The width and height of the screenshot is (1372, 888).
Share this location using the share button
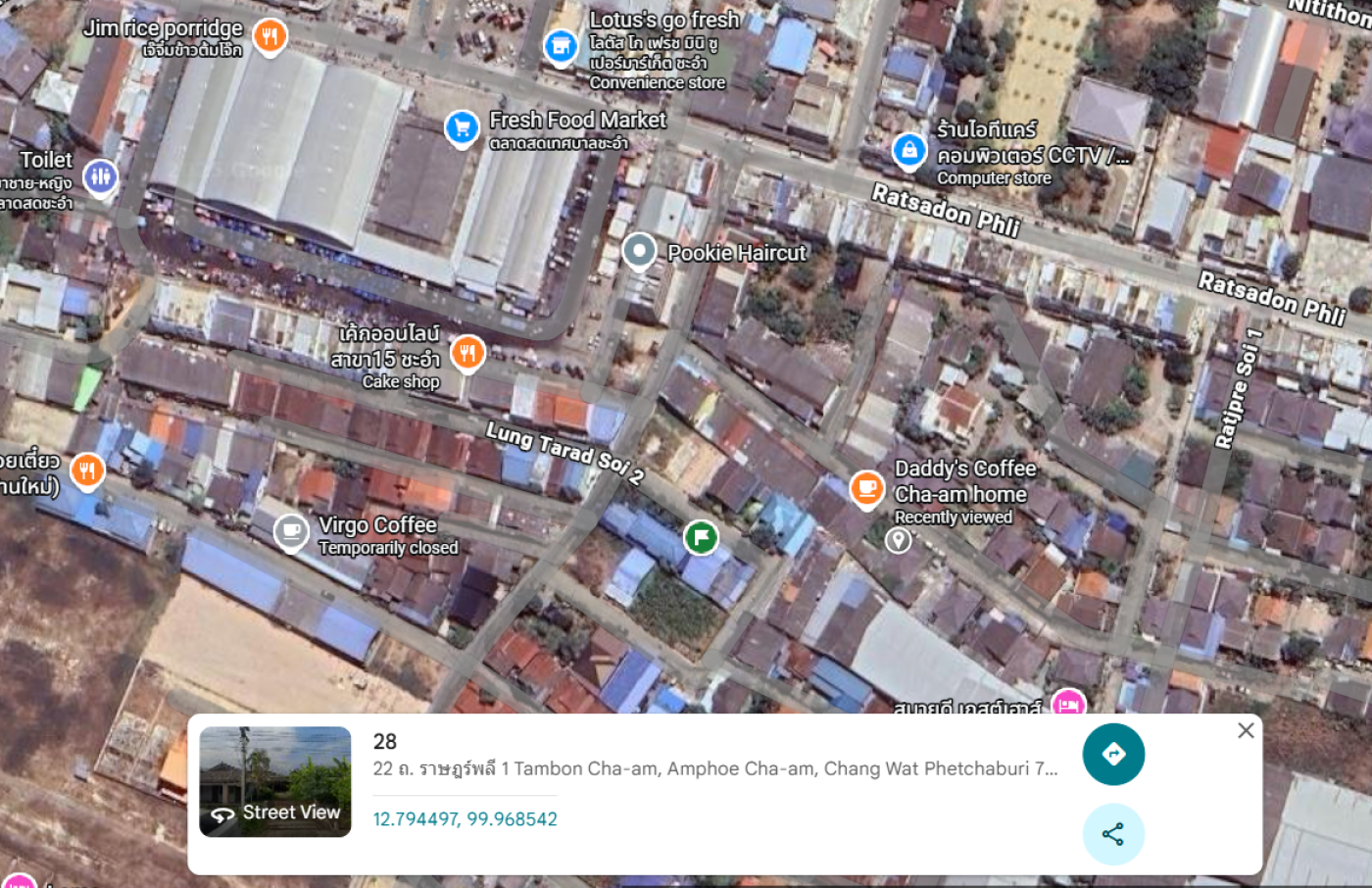click(1113, 835)
